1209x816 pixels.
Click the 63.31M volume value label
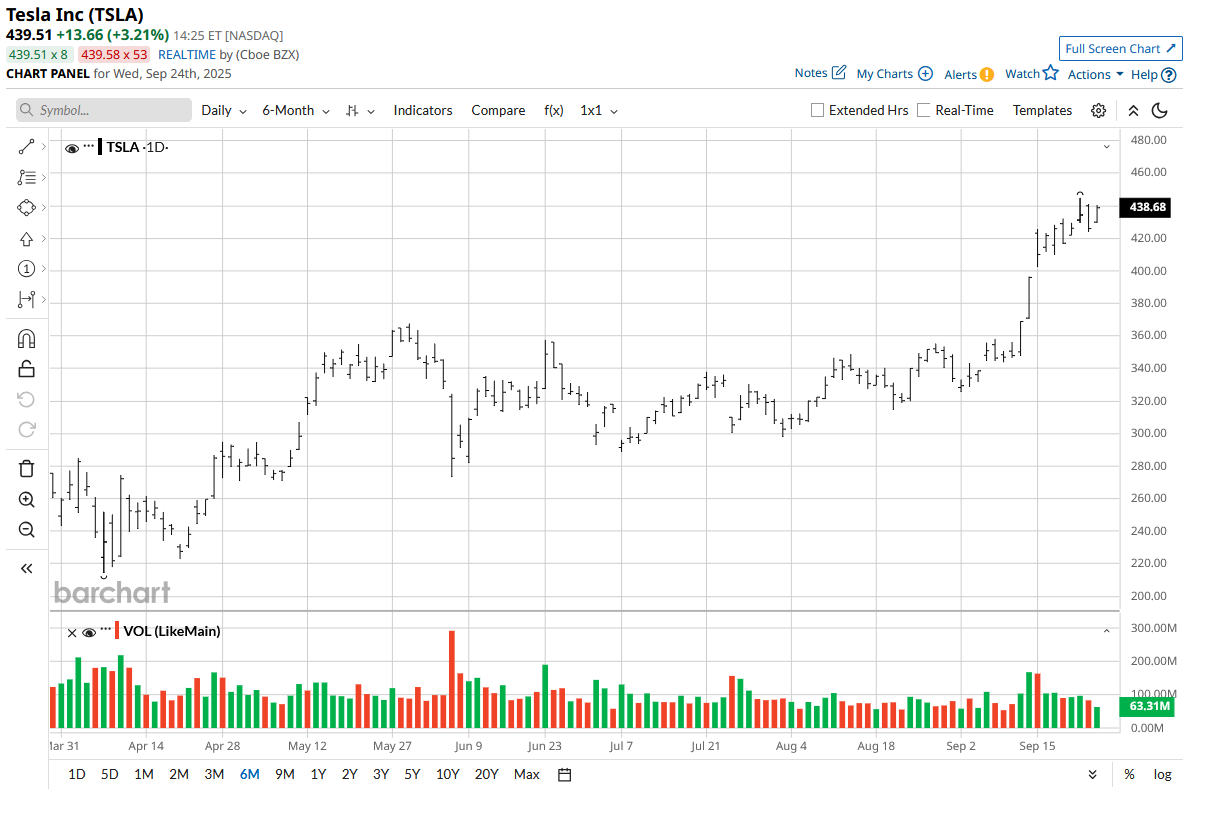pyautogui.click(x=1147, y=707)
